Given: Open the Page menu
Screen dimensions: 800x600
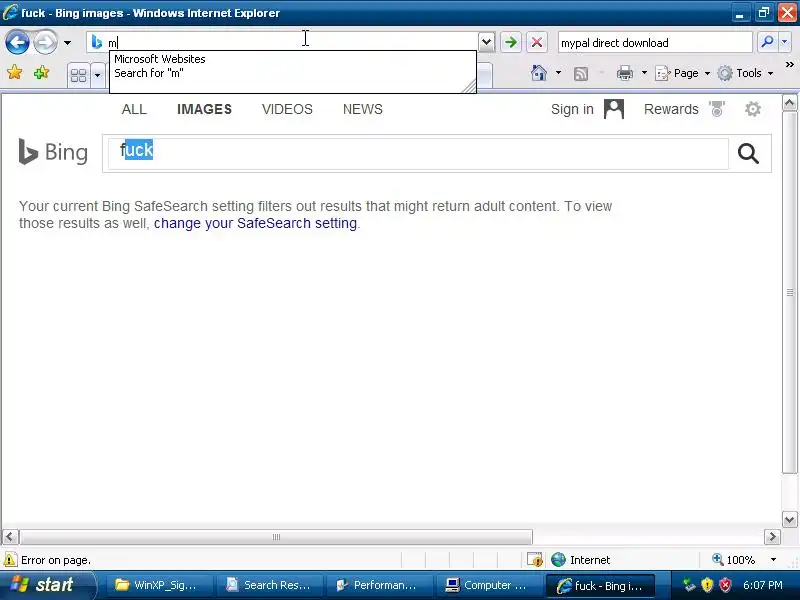Looking at the screenshot, I should coord(682,73).
